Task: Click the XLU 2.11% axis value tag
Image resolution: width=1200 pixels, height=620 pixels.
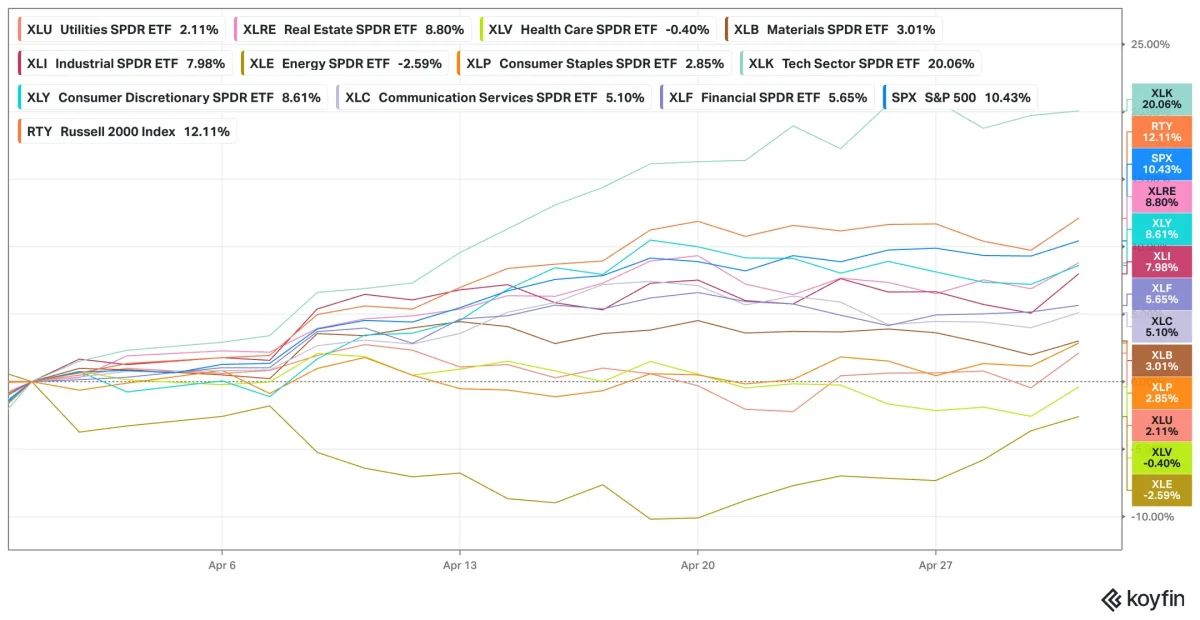Action: 1161,425
